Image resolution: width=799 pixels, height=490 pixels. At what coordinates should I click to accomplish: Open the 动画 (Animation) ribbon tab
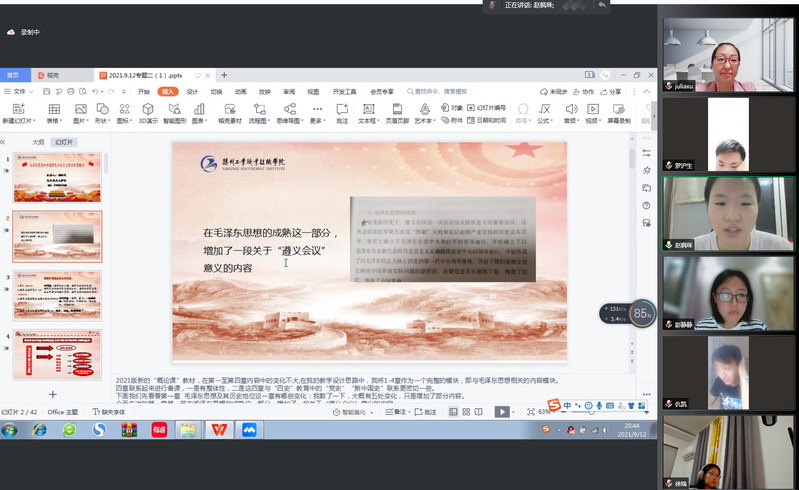click(x=240, y=91)
